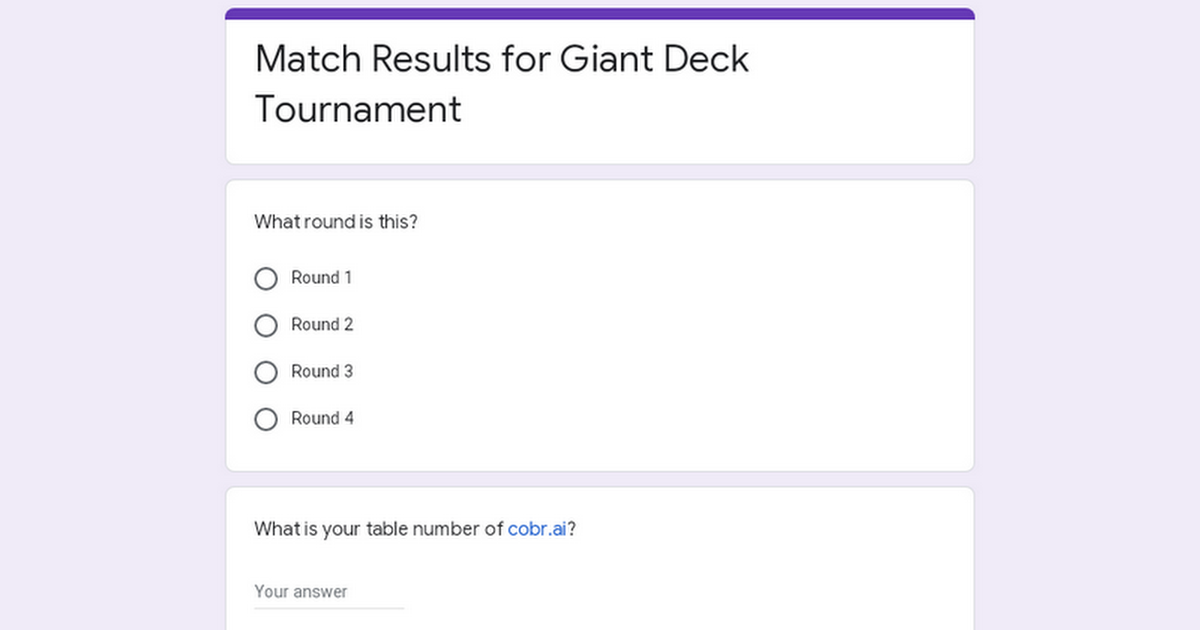1200x630 pixels.
Task: Pick the Round 3 radio option
Action: click(266, 373)
